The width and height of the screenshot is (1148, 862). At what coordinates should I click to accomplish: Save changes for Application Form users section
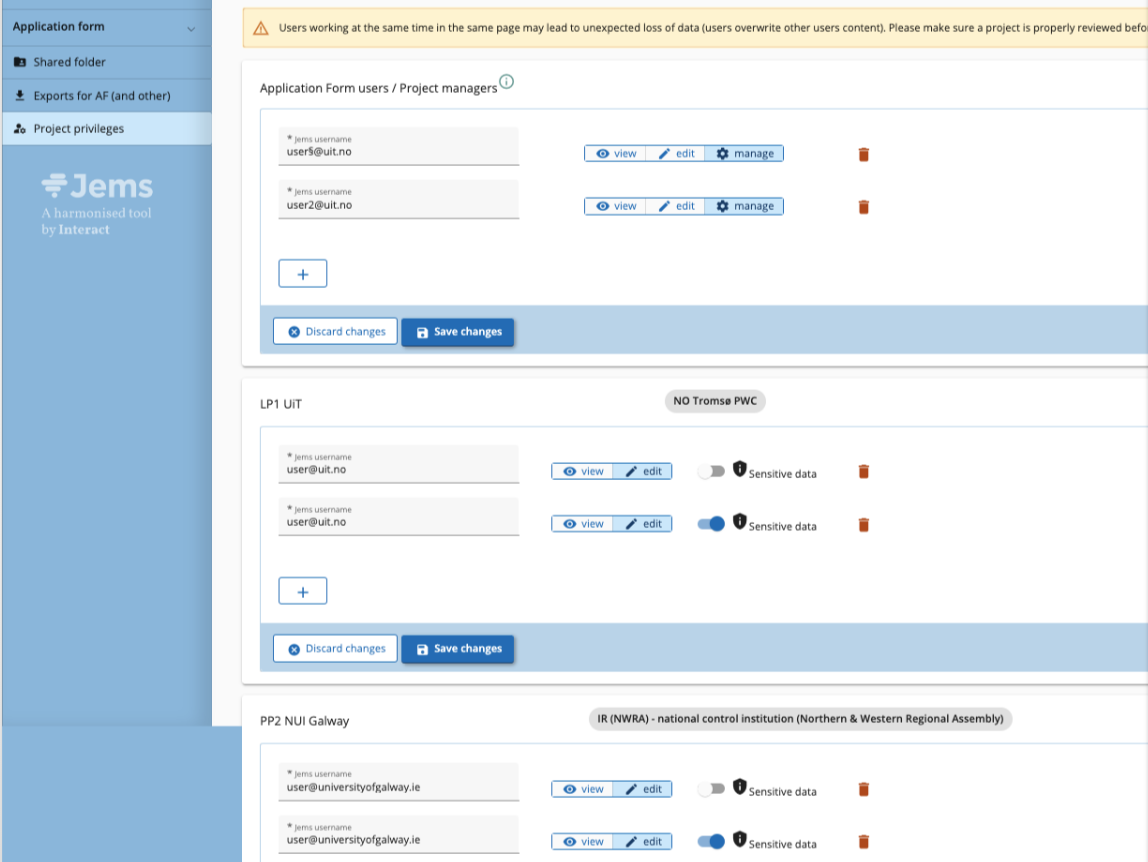(x=458, y=332)
